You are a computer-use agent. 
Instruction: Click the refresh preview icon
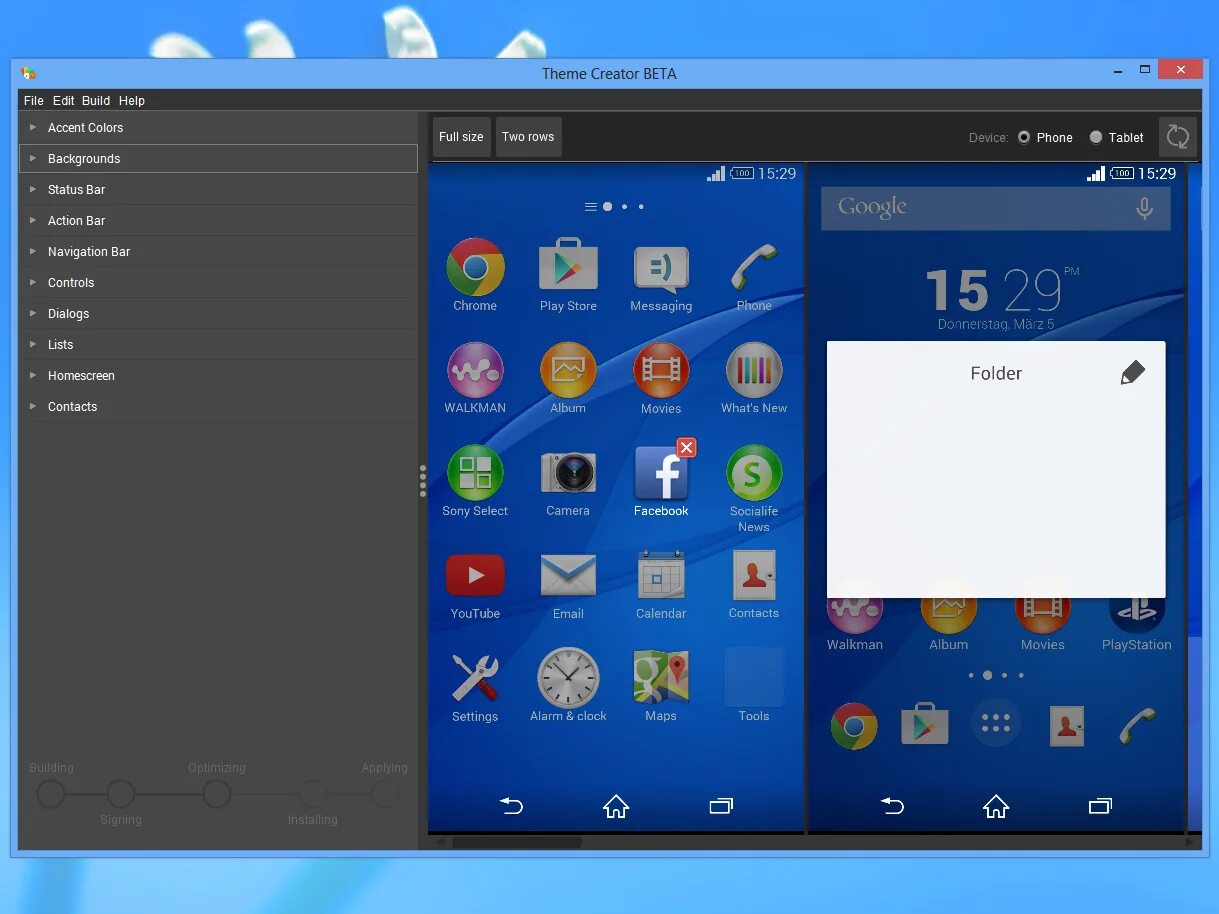[x=1177, y=137]
